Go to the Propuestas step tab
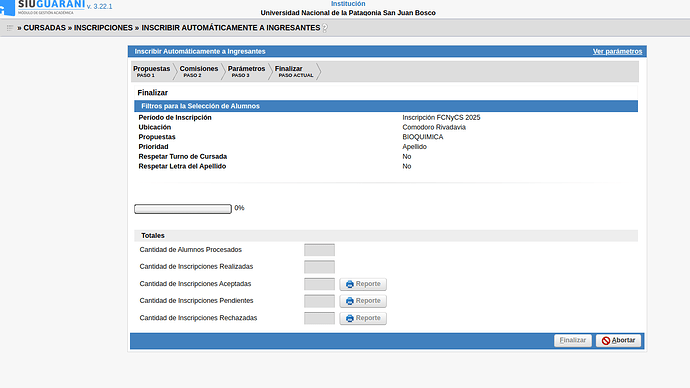Viewport: 690px width, 388px height. (151, 71)
